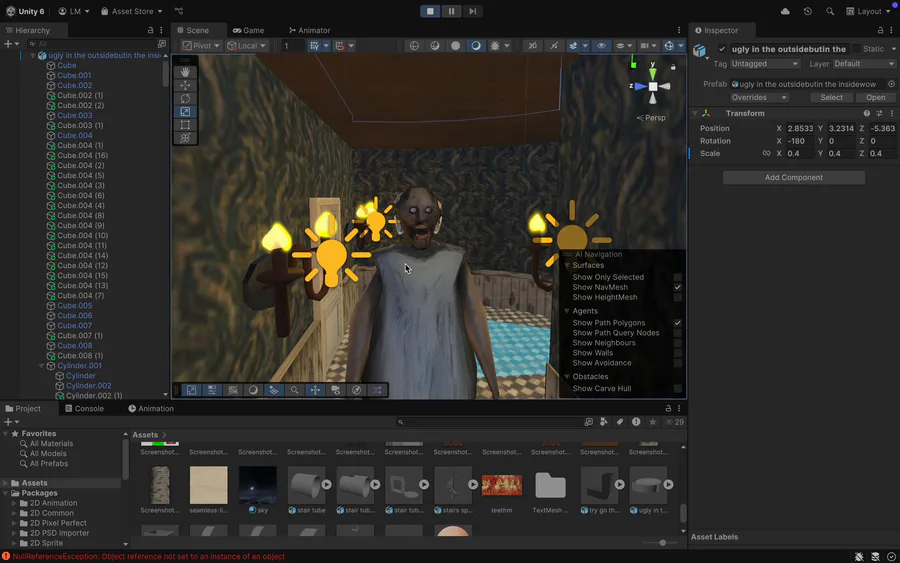Click the Pause button in the top toolbar

click(451, 11)
